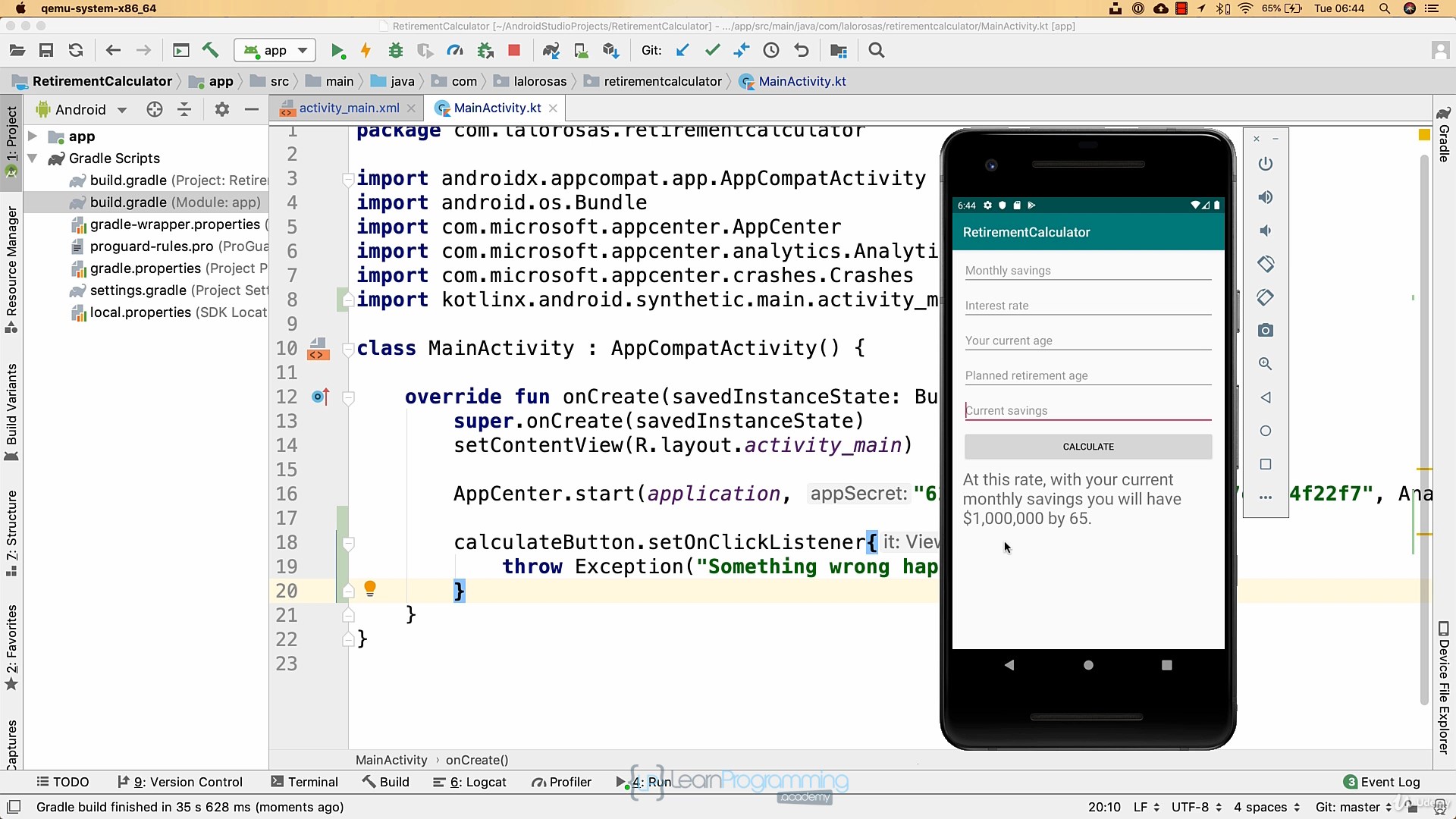The image size is (1456, 819).
Task: Click lightbulb quick-fix icon on line 20
Action: click(370, 589)
